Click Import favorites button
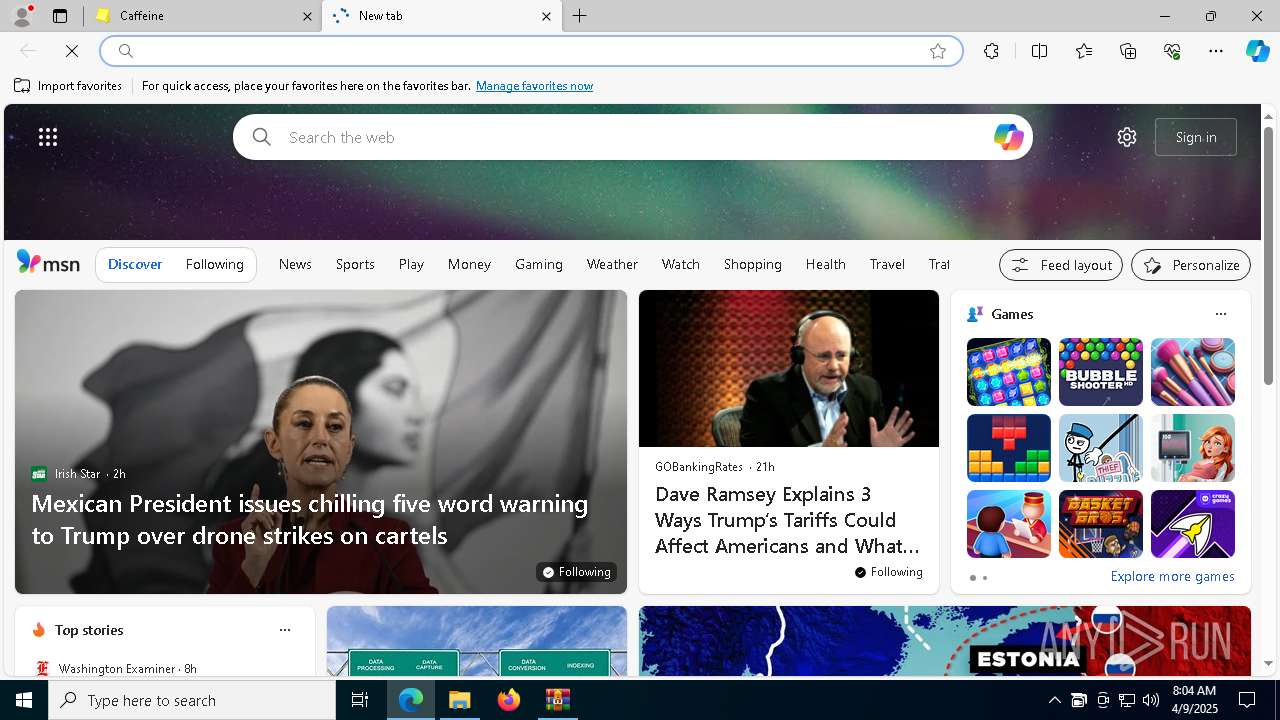This screenshot has width=1280, height=720. pos(68,86)
